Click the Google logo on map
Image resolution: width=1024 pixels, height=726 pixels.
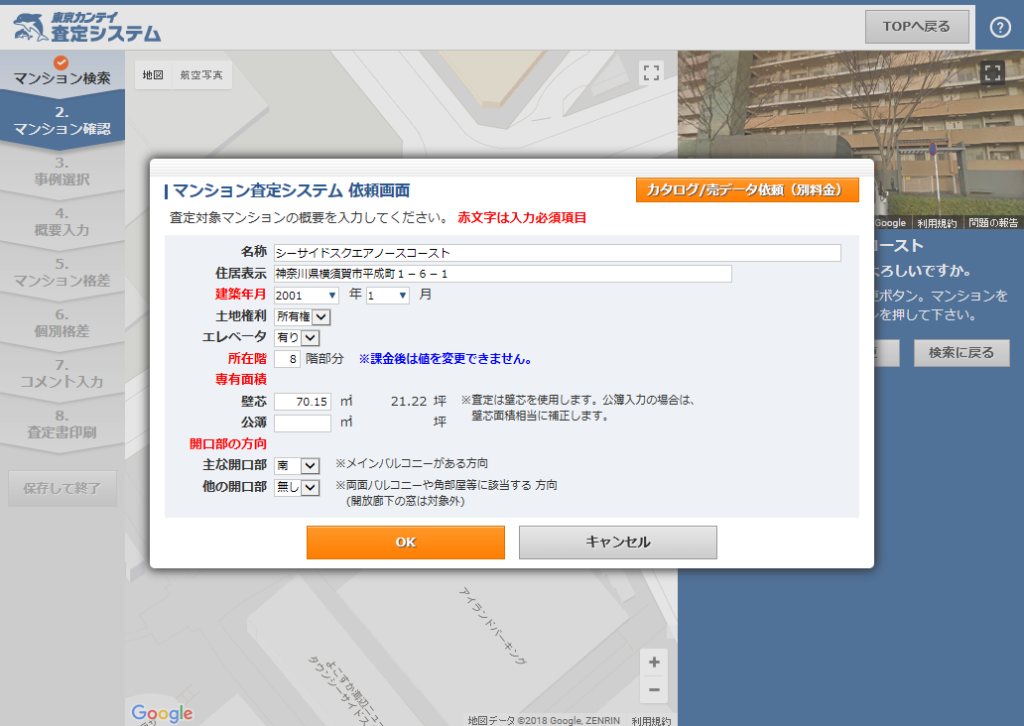(162, 713)
